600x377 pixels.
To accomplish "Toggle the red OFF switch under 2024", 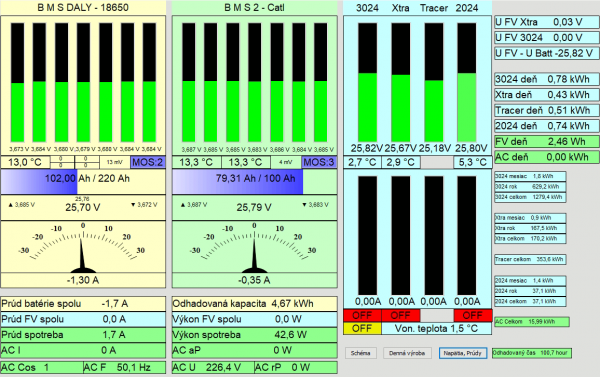I will (473, 315).
